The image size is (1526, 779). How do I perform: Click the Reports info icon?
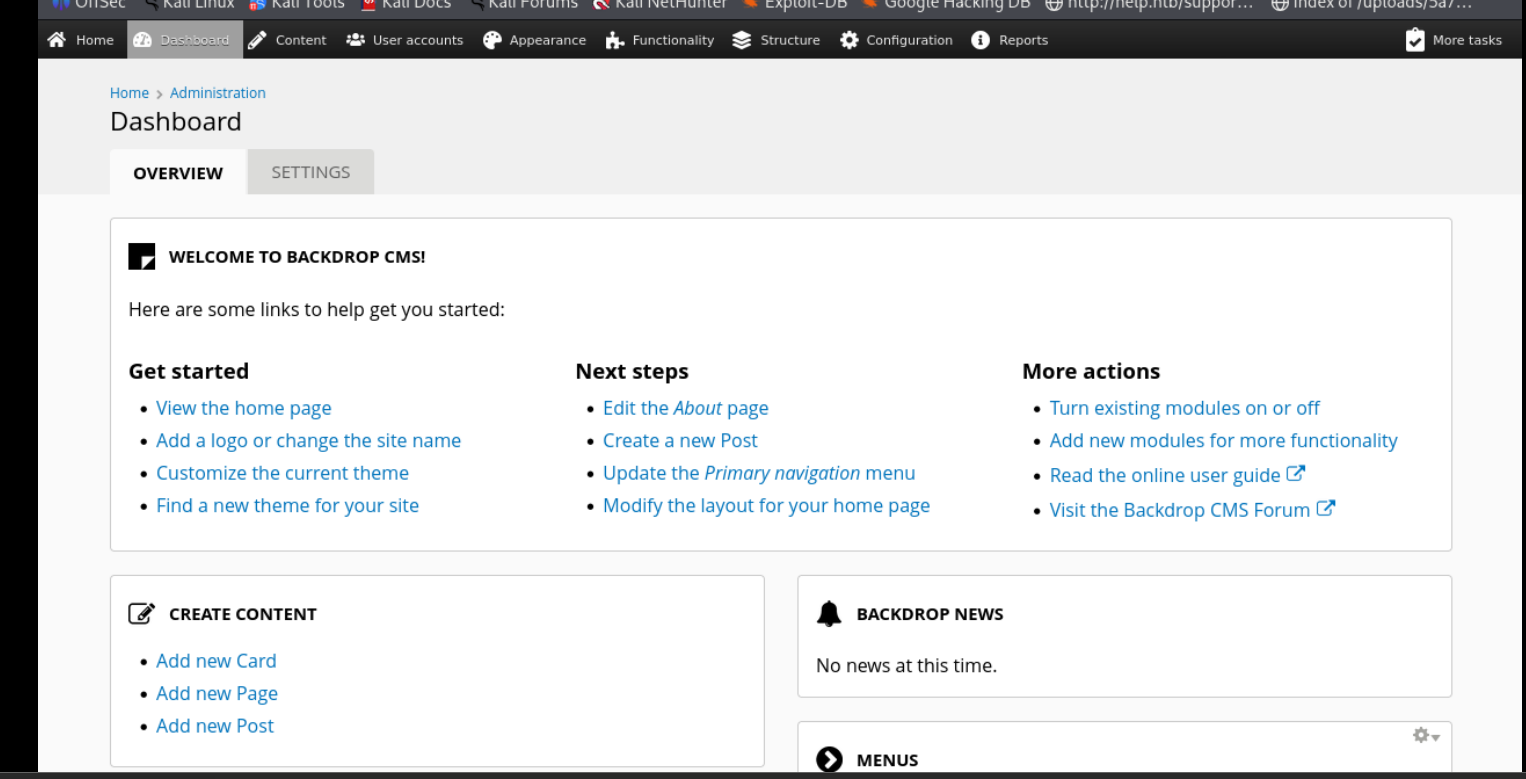[981, 40]
